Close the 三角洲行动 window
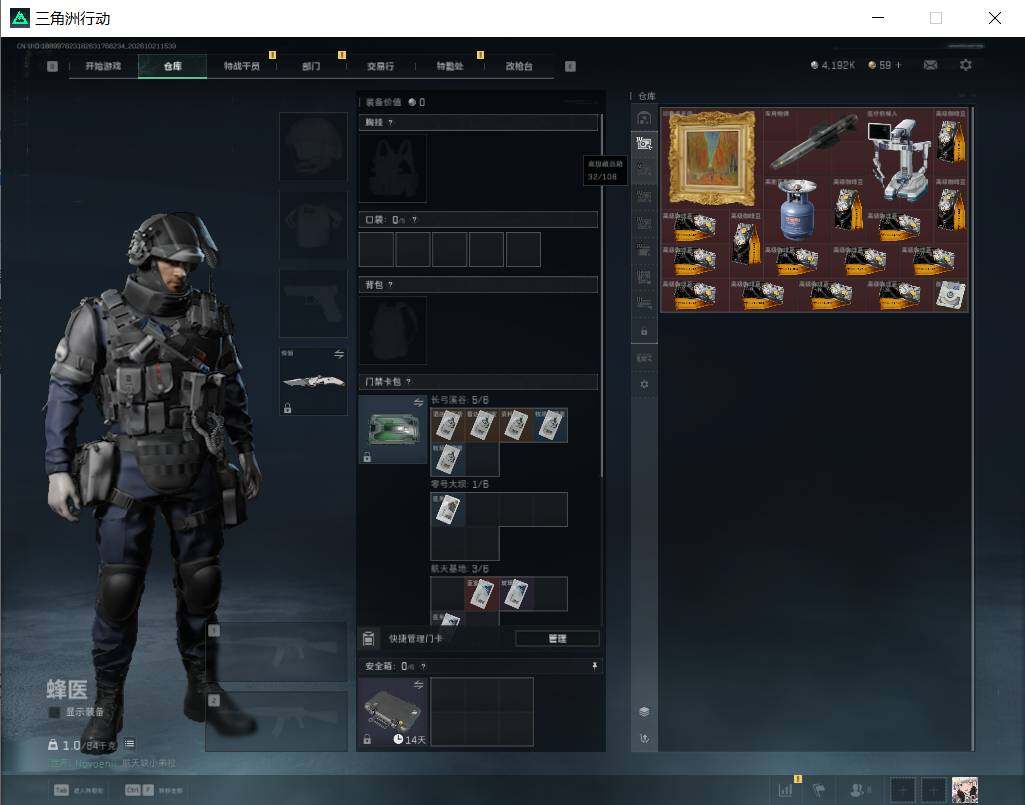Image resolution: width=1025 pixels, height=805 pixels. click(x=994, y=18)
